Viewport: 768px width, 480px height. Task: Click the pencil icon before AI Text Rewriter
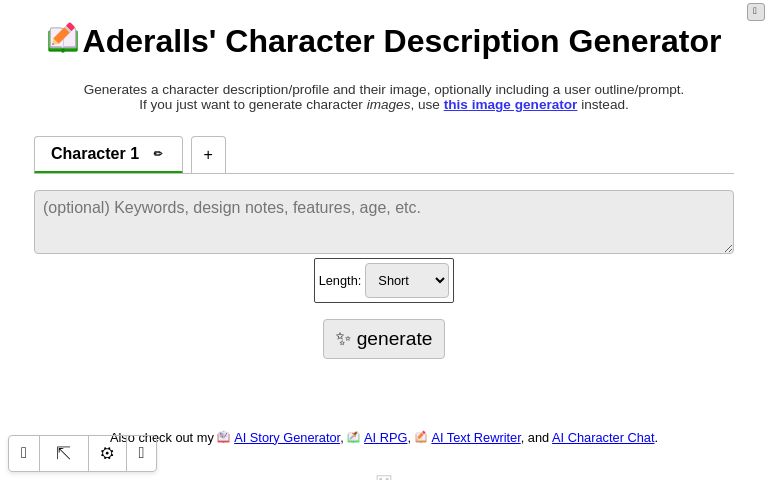(x=421, y=437)
